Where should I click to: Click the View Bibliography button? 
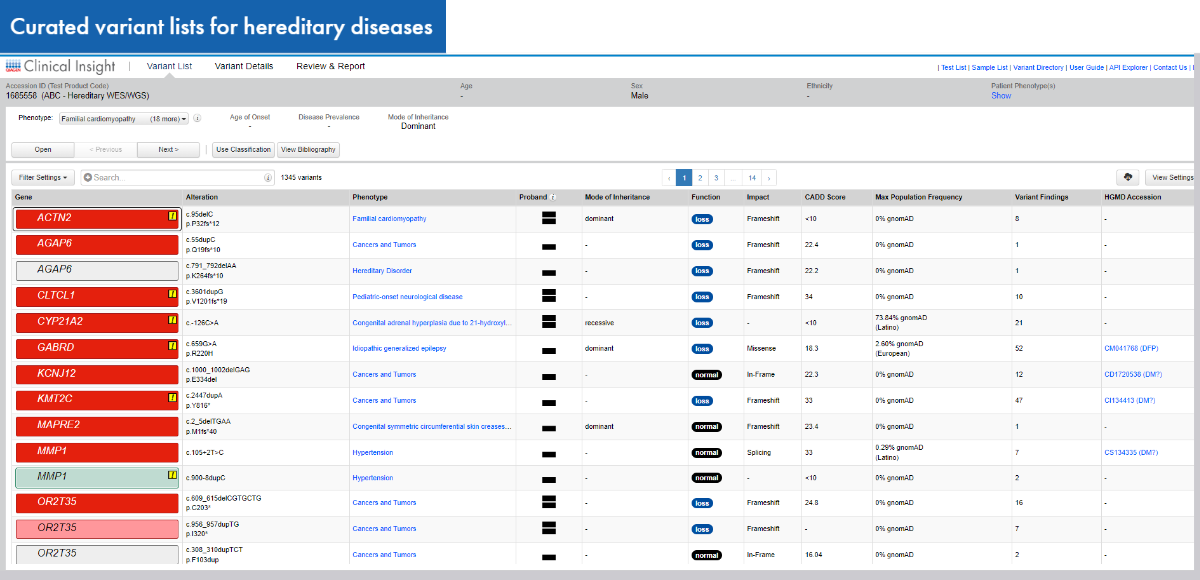[308, 150]
